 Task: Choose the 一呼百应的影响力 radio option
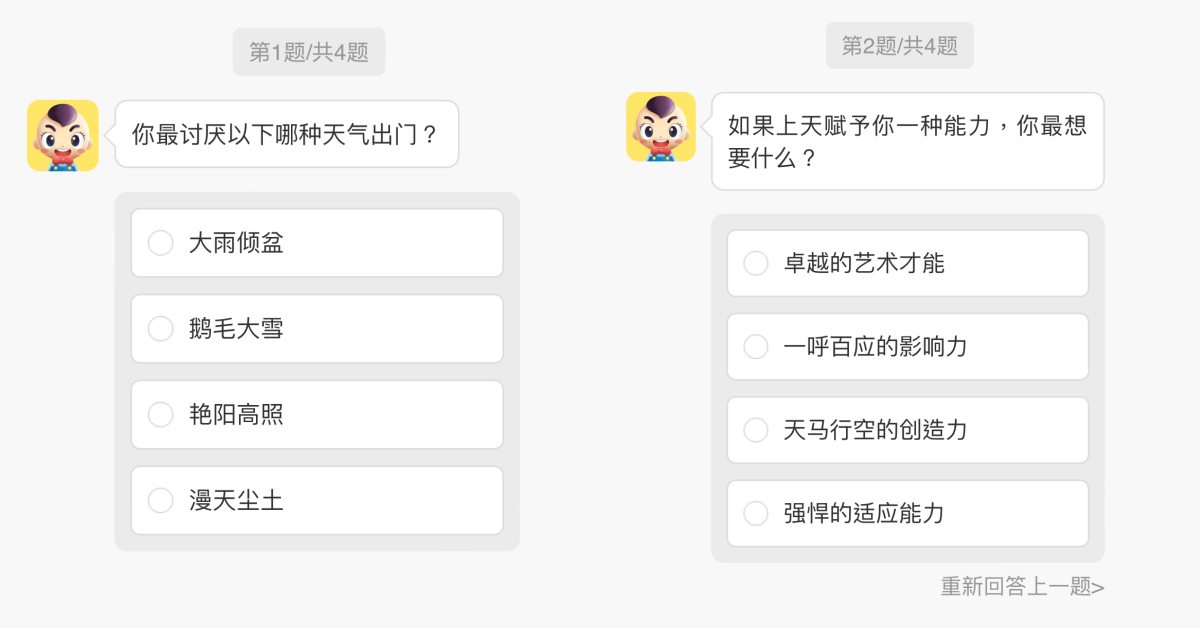[x=756, y=347]
